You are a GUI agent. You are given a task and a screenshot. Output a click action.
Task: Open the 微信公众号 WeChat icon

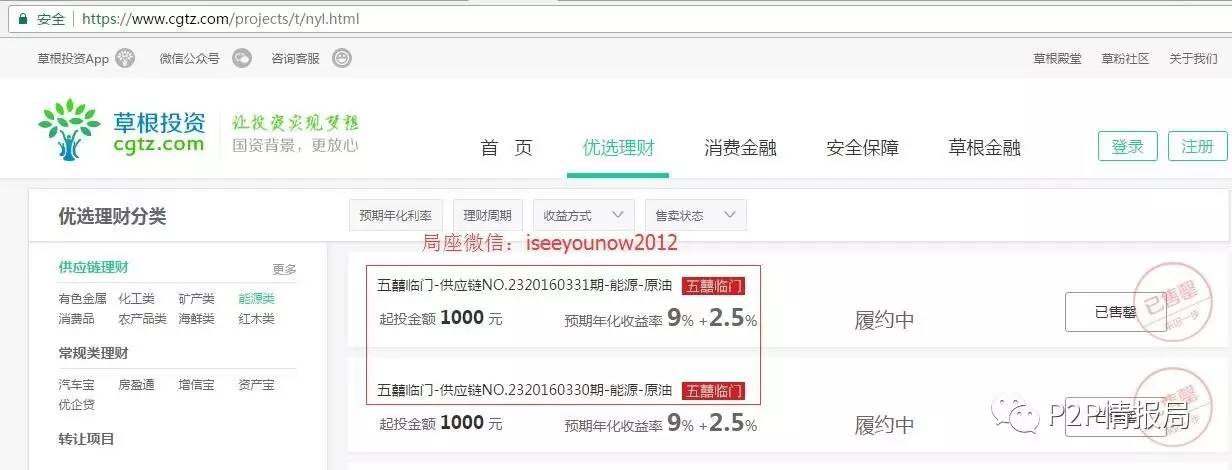coord(242,58)
